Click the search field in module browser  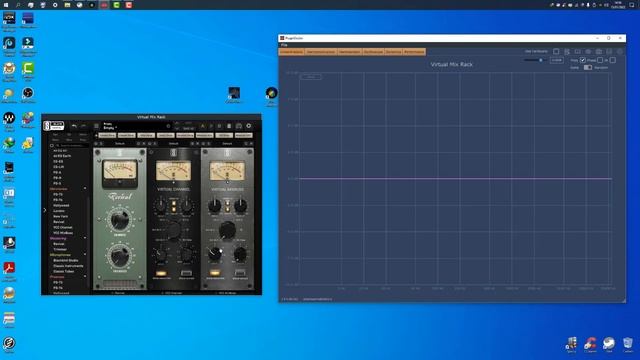point(72,145)
